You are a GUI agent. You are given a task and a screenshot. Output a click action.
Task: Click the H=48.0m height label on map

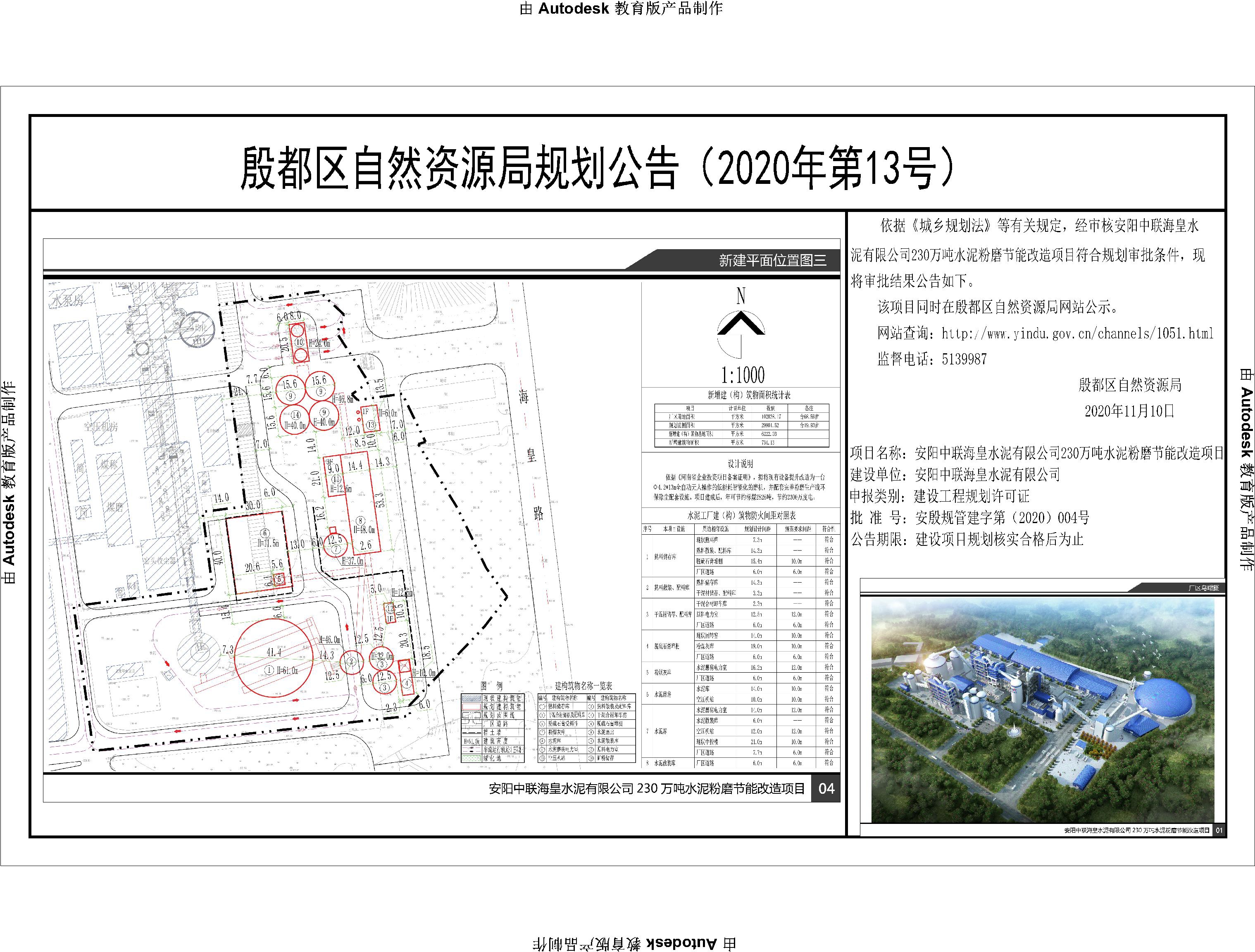tap(364, 530)
